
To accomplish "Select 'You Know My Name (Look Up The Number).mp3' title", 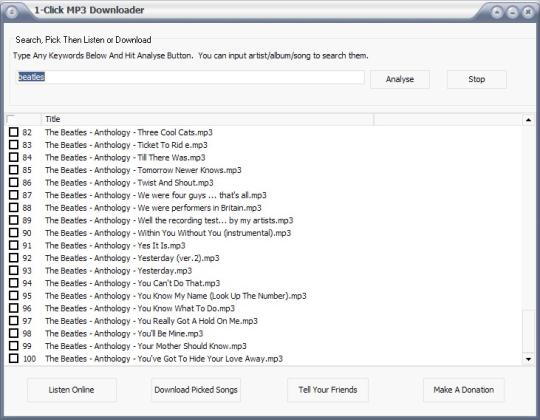I will (x=222, y=296).
